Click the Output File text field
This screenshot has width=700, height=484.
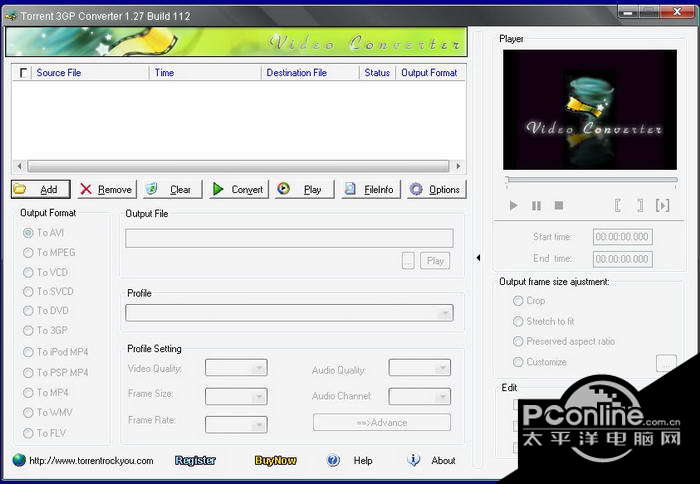click(x=289, y=238)
